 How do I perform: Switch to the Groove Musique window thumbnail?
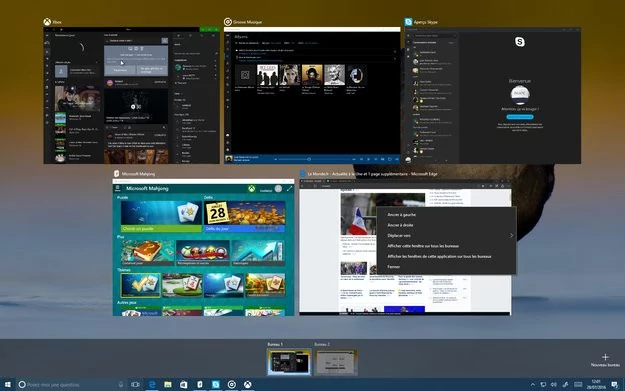tap(312, 95)
